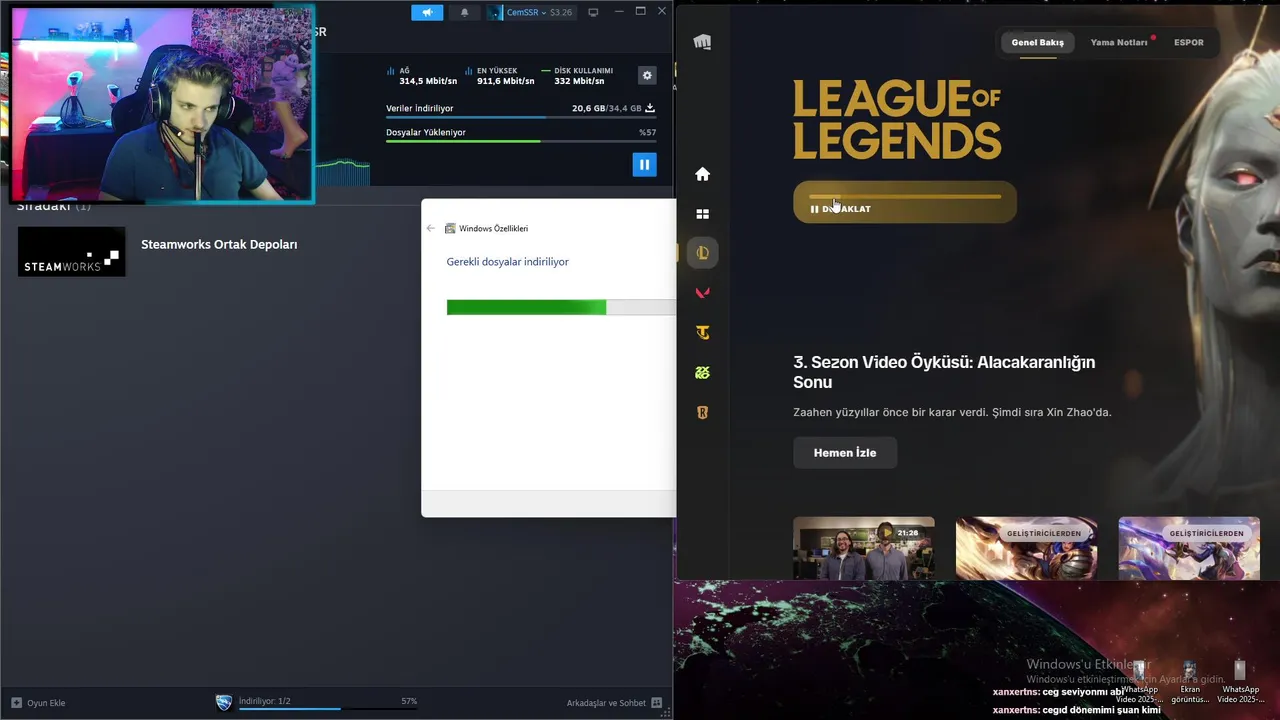Open the ESPOR tab

pos(1189,43)
